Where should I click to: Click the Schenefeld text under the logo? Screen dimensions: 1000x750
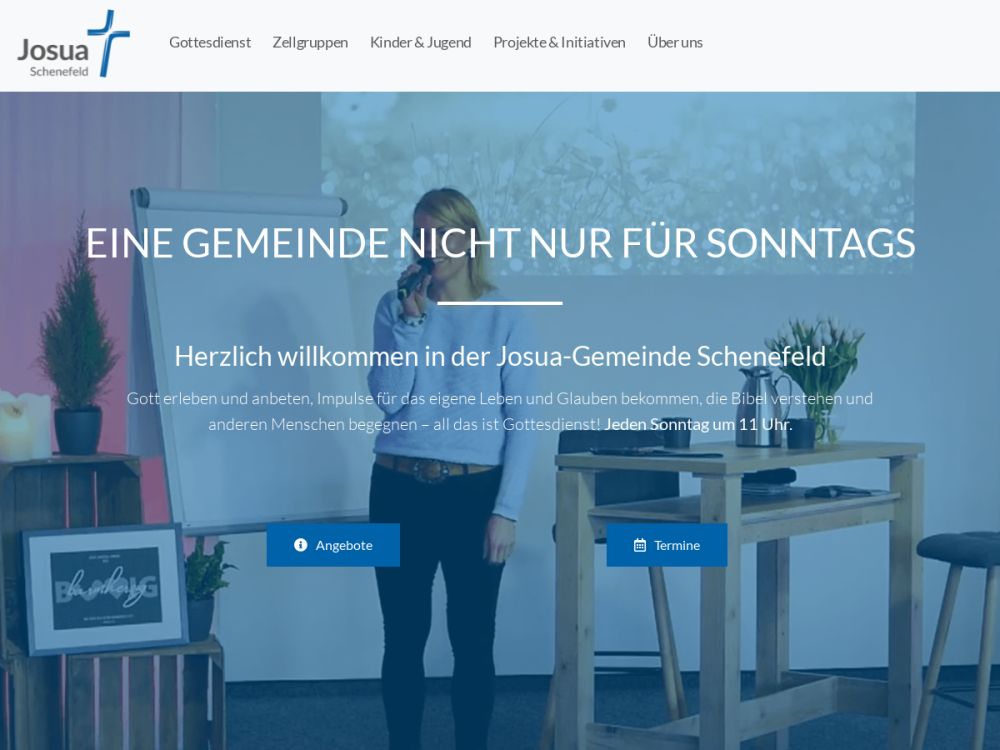click(59, 71)
